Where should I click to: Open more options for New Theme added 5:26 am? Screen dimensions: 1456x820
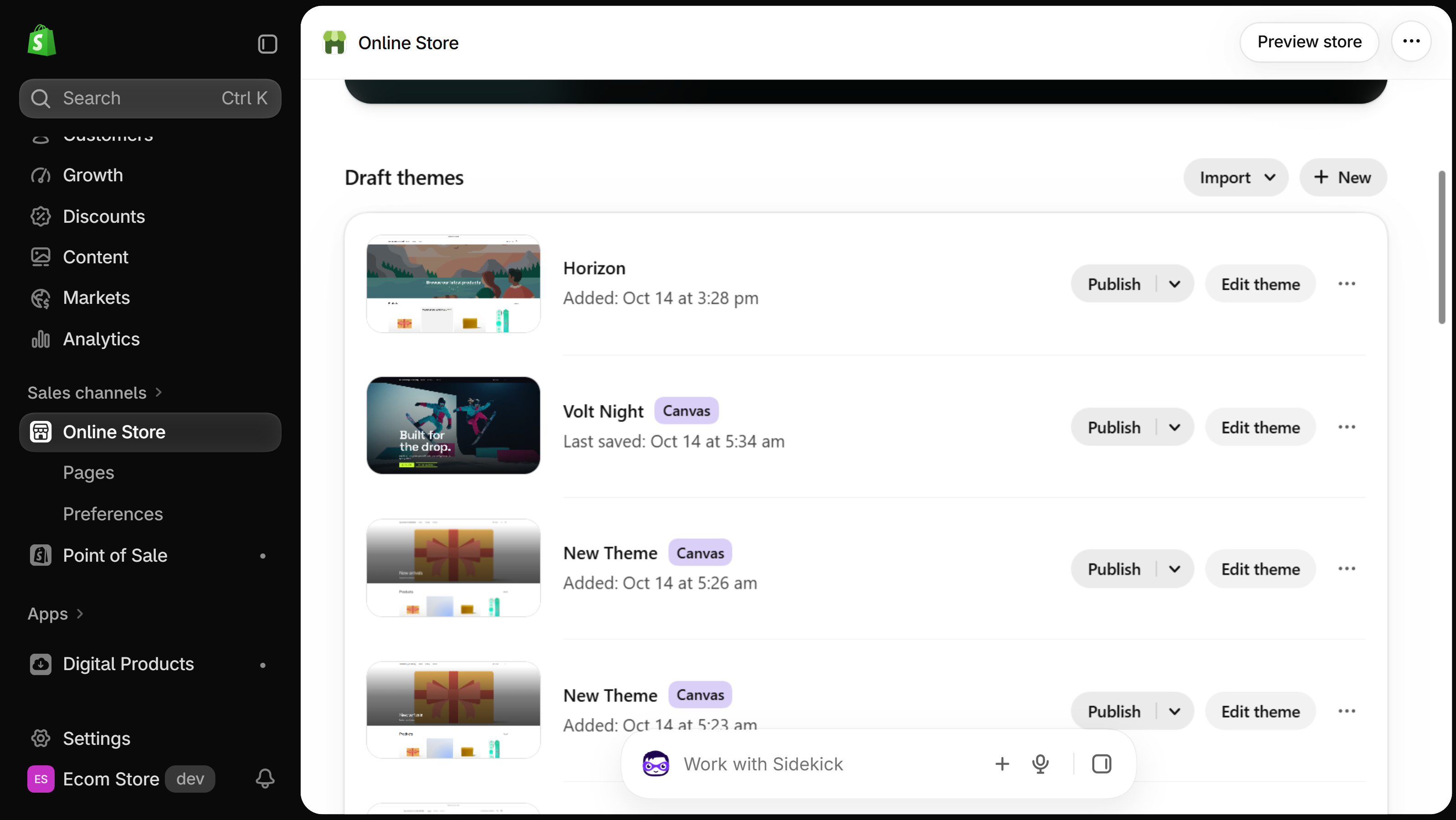[1346, 569]
